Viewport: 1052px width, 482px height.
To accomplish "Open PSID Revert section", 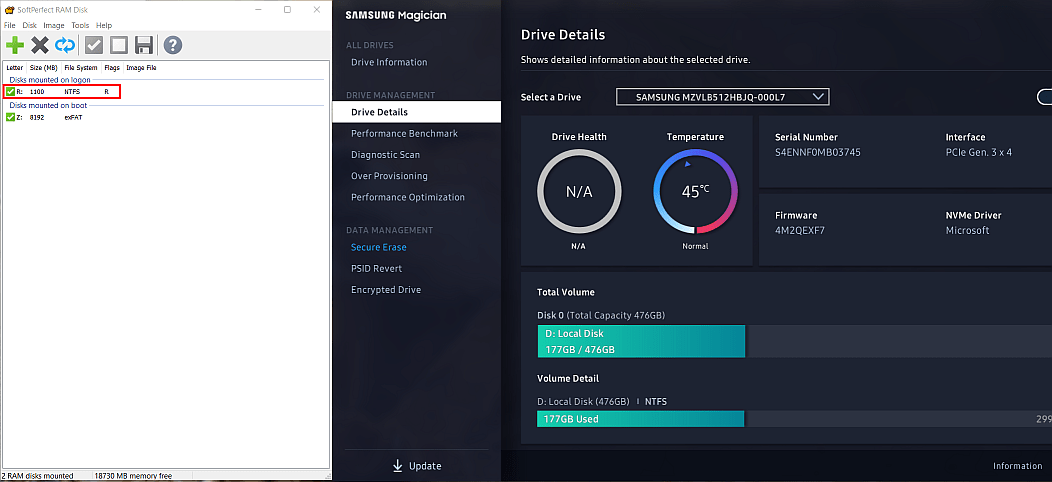I will click(376, 269).
